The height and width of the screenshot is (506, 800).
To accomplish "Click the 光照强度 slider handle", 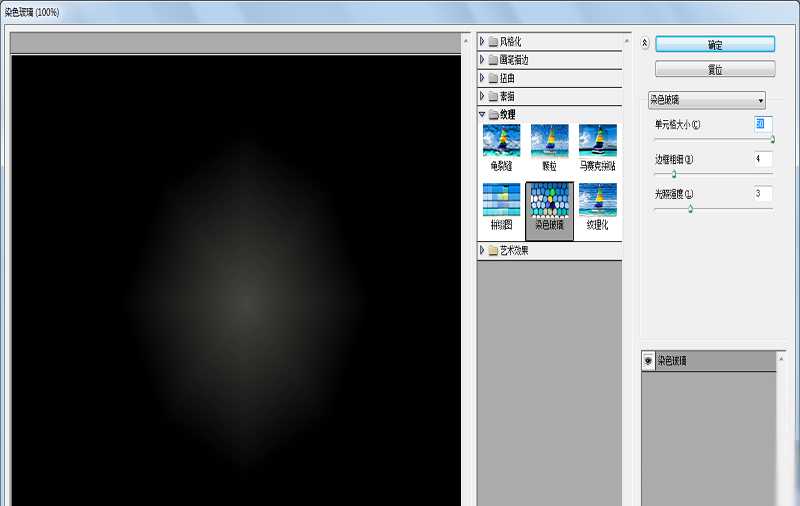I will click(x=690, y=209).
